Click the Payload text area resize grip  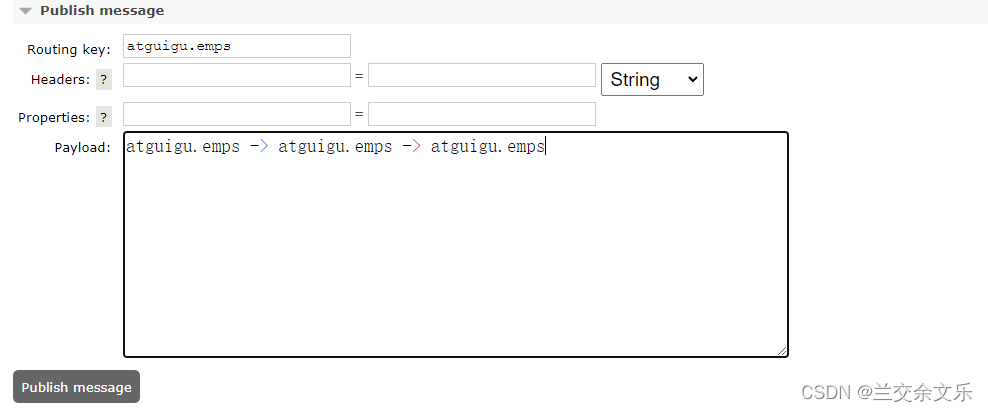point(782,351)
